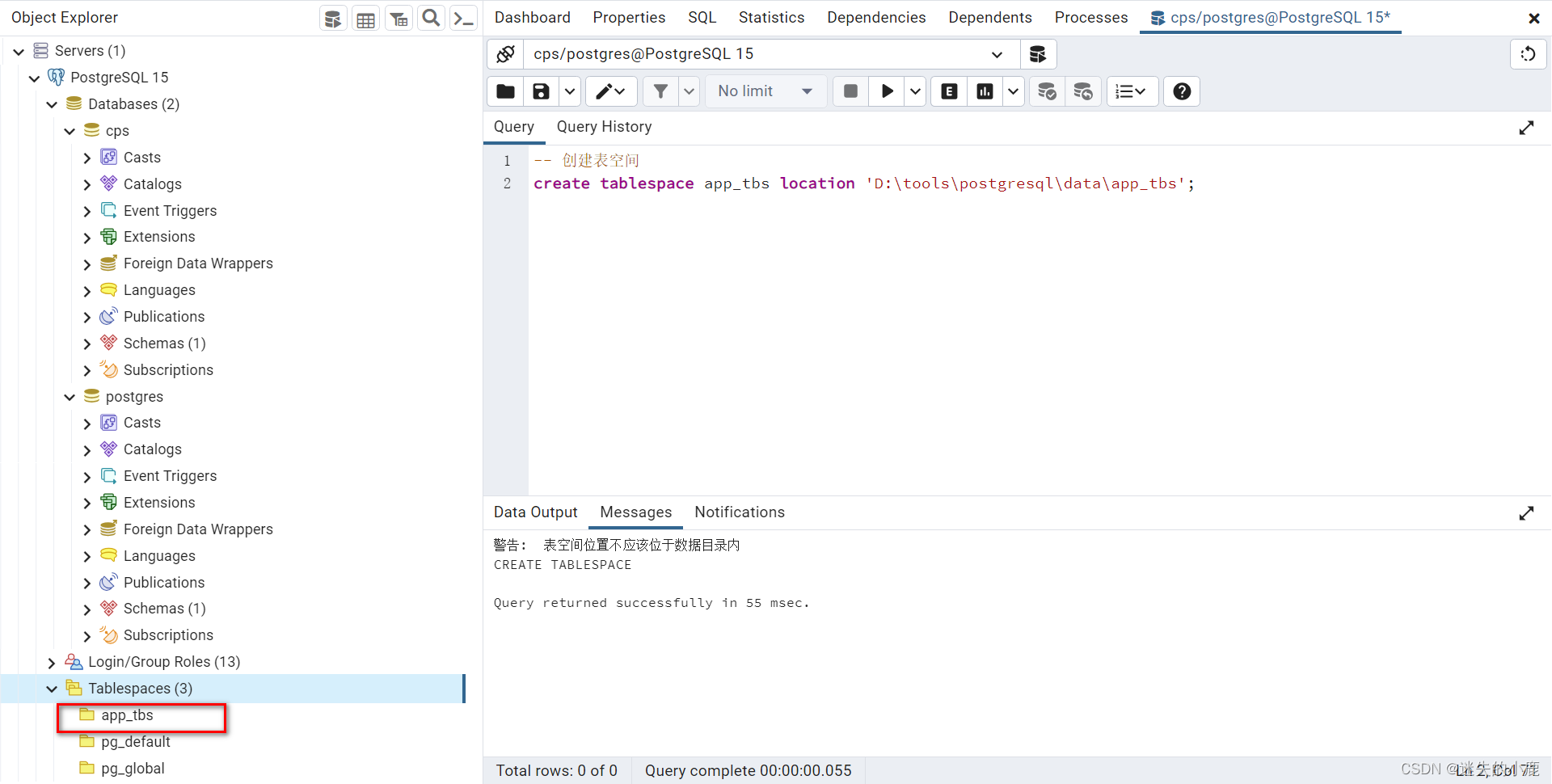This screenshot has height=784, width=1552.
Task: Execute the query with the play button
Action: [x=887, y=91]
